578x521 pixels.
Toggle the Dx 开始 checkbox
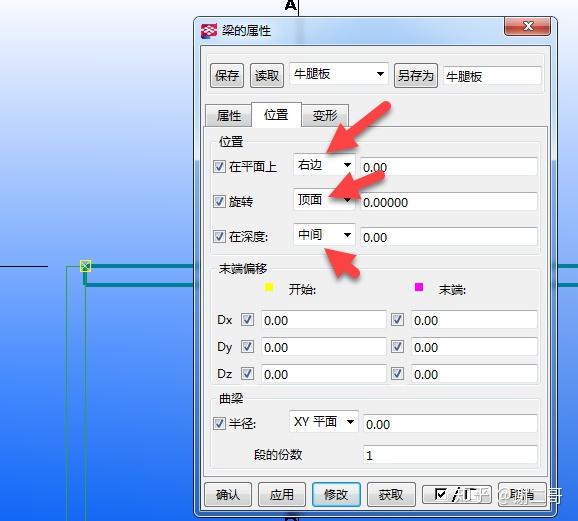point(247,320)
